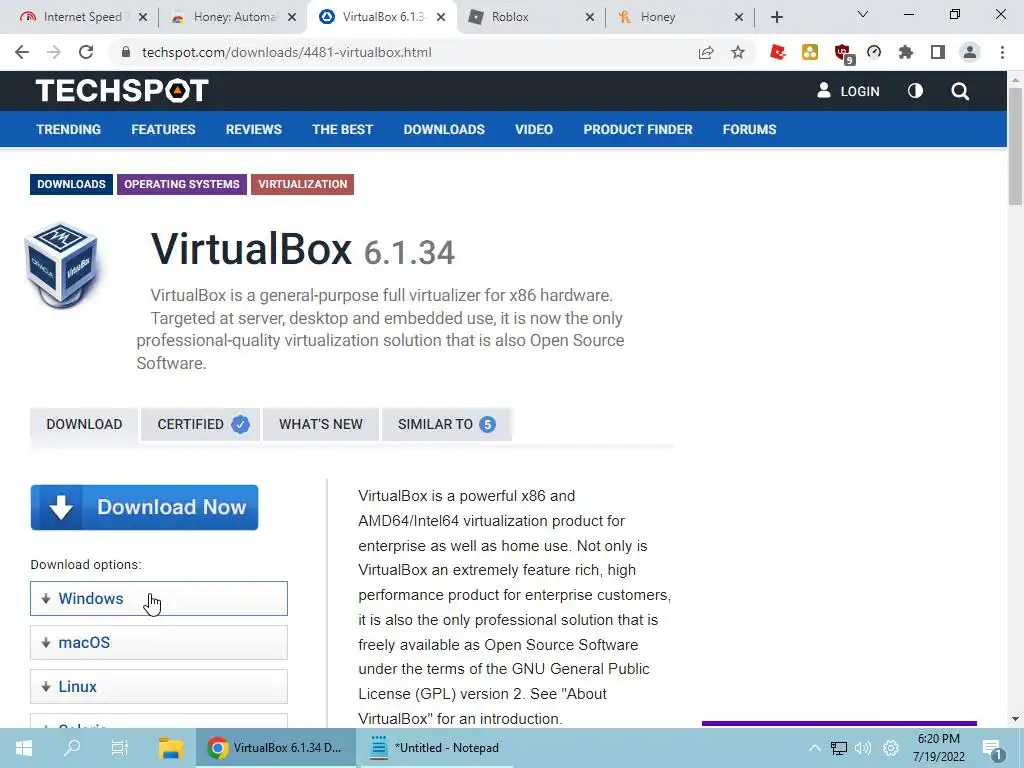Viewport: 1024px width, 768px height.
Task: Bookmark this page with the star icon
Action: (738, 52)
